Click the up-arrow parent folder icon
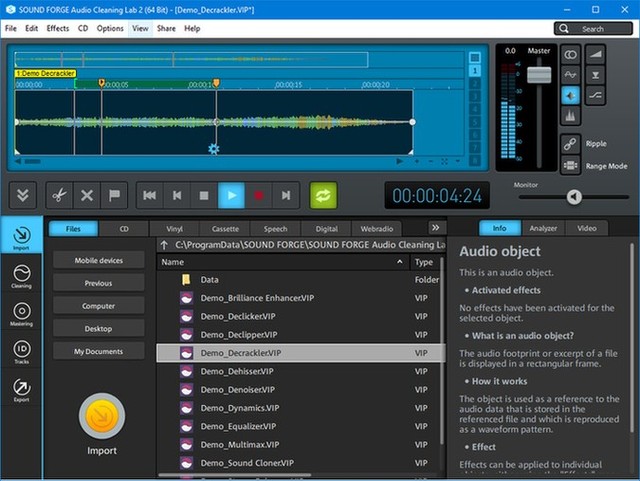This screenshot has height=481, width=640. [165, 244]
